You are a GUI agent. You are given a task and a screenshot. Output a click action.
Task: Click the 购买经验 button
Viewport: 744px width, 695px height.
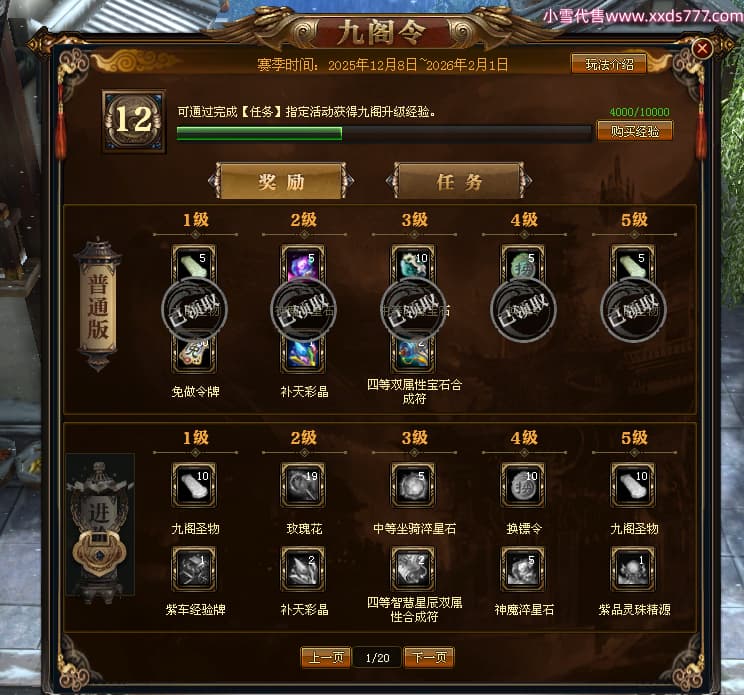coord(634,131)
